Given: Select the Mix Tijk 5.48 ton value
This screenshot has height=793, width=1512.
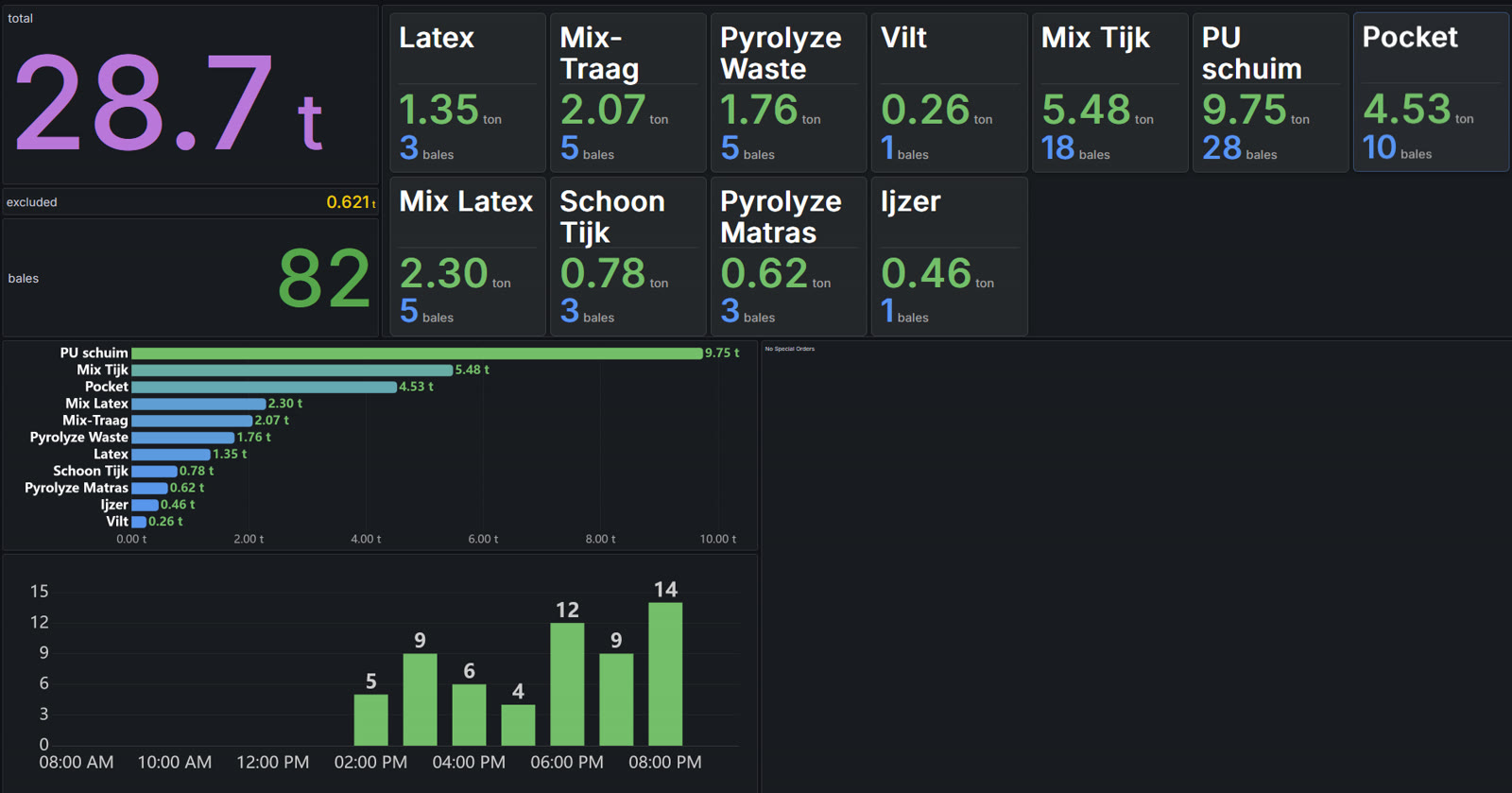Looking at the screenshot, I should point(1097,111).
